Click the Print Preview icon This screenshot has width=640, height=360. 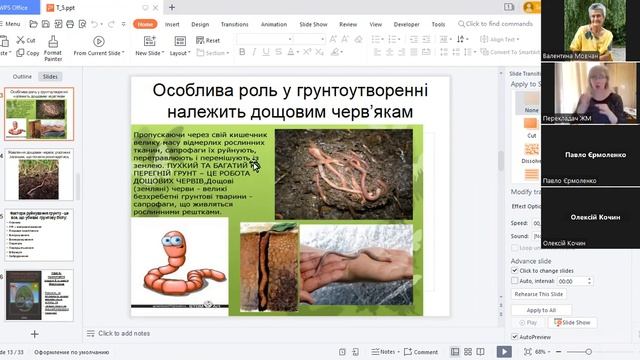point(82,24)
